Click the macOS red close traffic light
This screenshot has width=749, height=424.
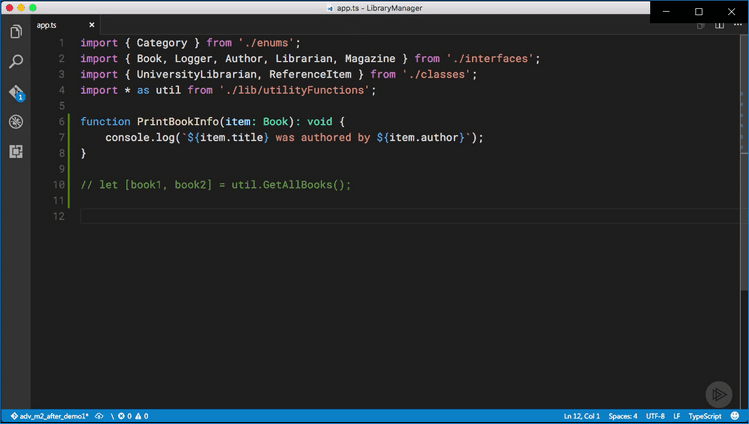point(9,8)
